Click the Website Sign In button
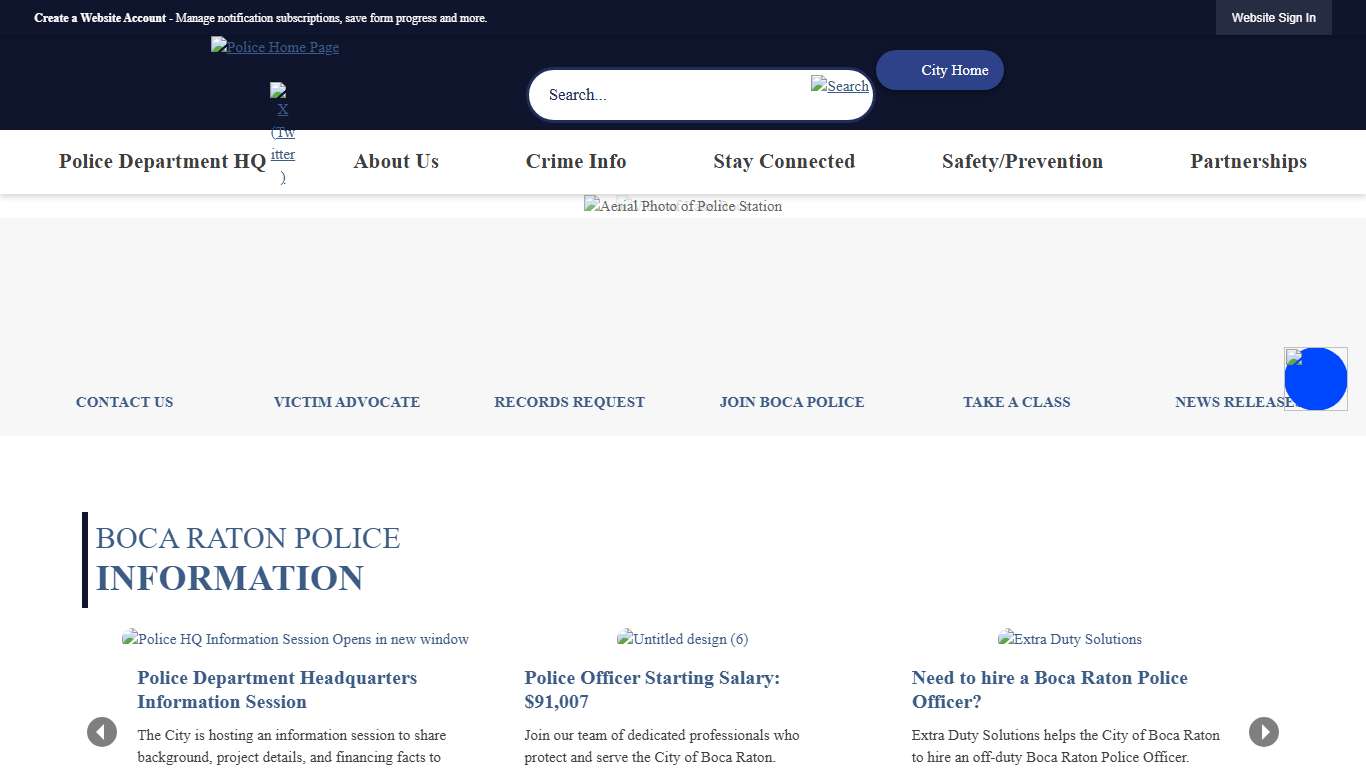The height and width of the screenshot is (768, 1366). pyautogui.click(x=1273, y=17)
